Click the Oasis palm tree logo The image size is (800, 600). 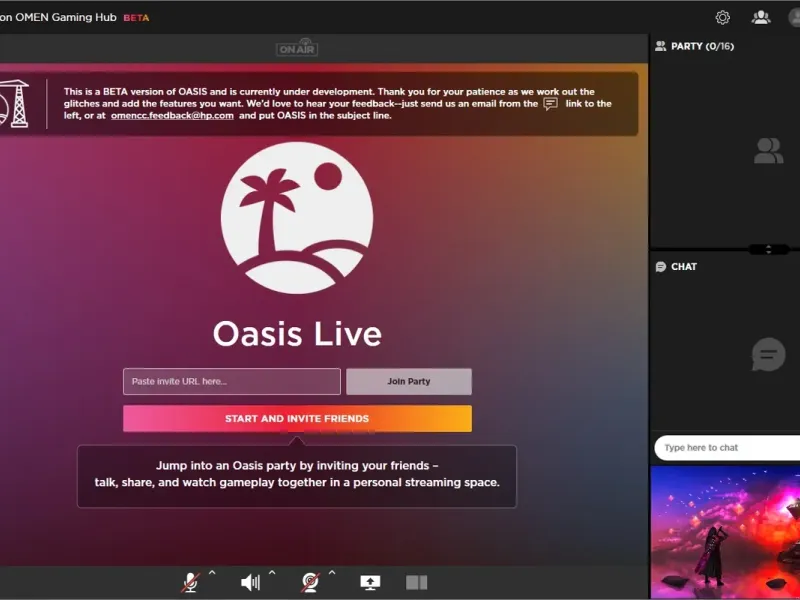tap(297, 218)
